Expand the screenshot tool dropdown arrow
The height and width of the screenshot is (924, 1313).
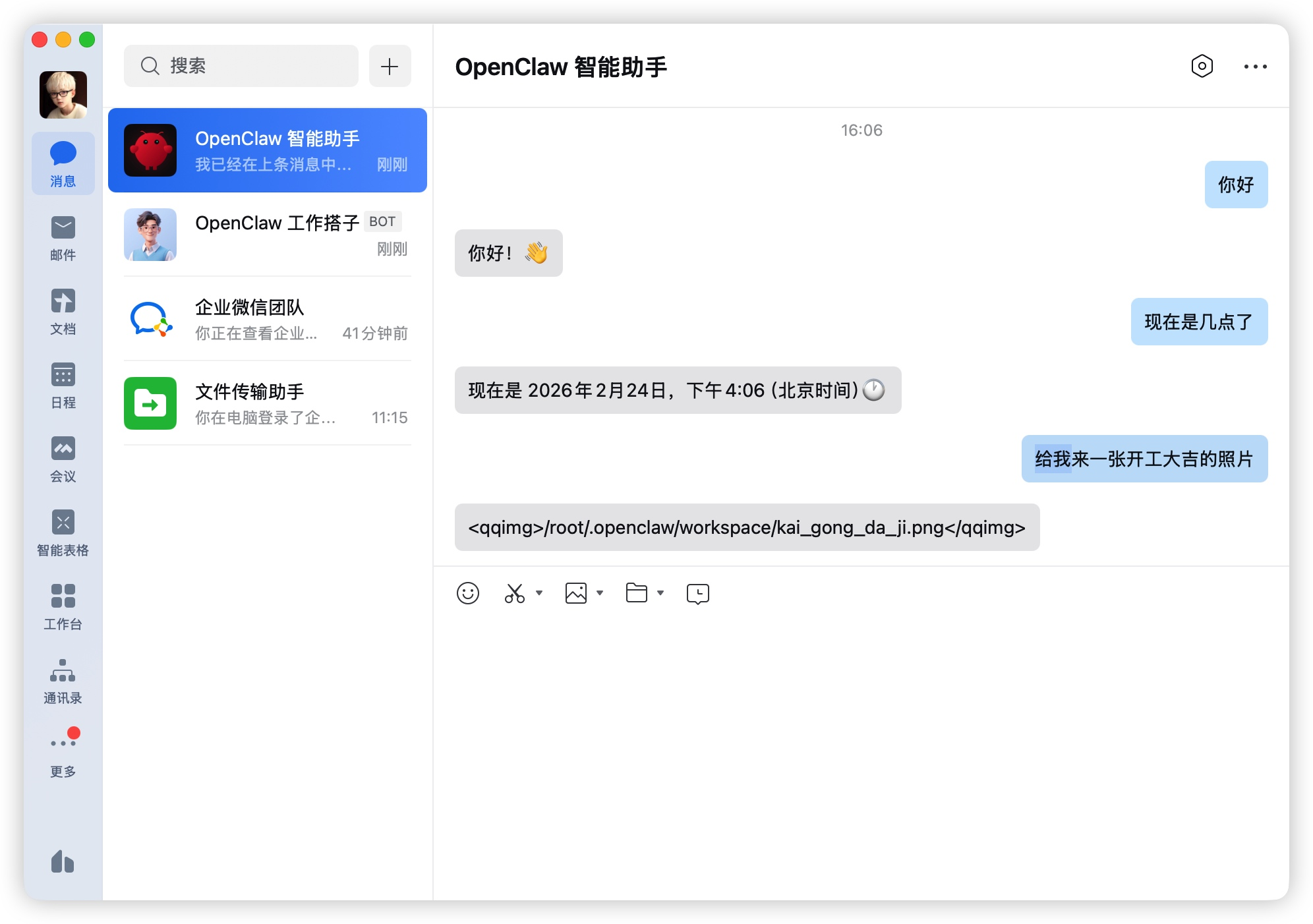pyautogui.click(x=539, y=593)
